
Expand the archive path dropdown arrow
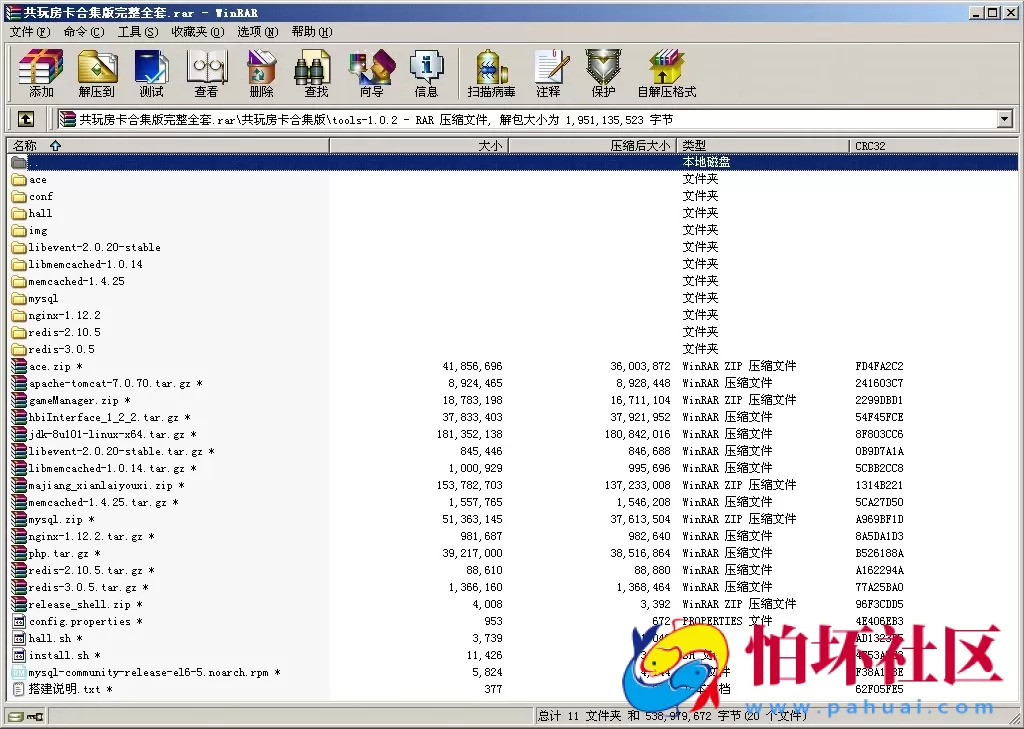tap(1004, 120)
